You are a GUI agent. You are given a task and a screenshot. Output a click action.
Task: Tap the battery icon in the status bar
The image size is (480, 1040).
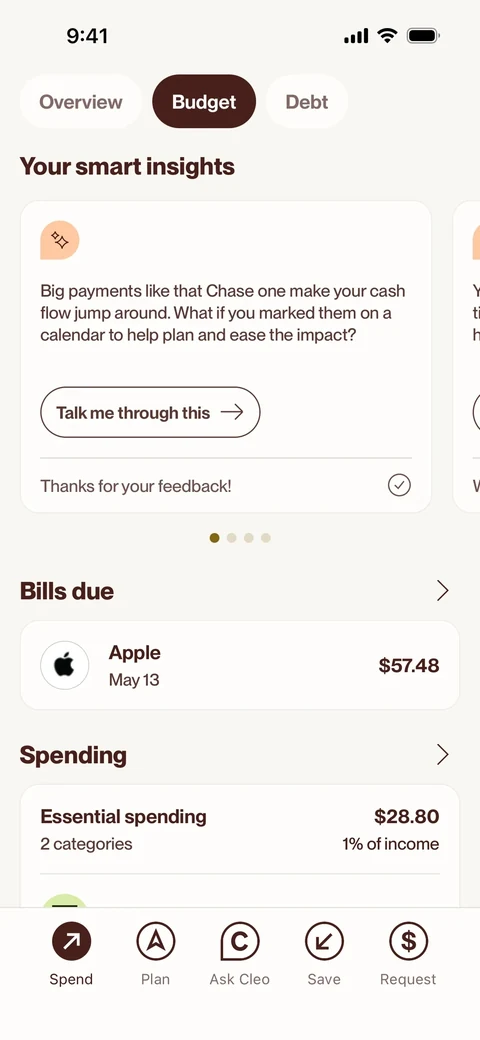point(423,36)
